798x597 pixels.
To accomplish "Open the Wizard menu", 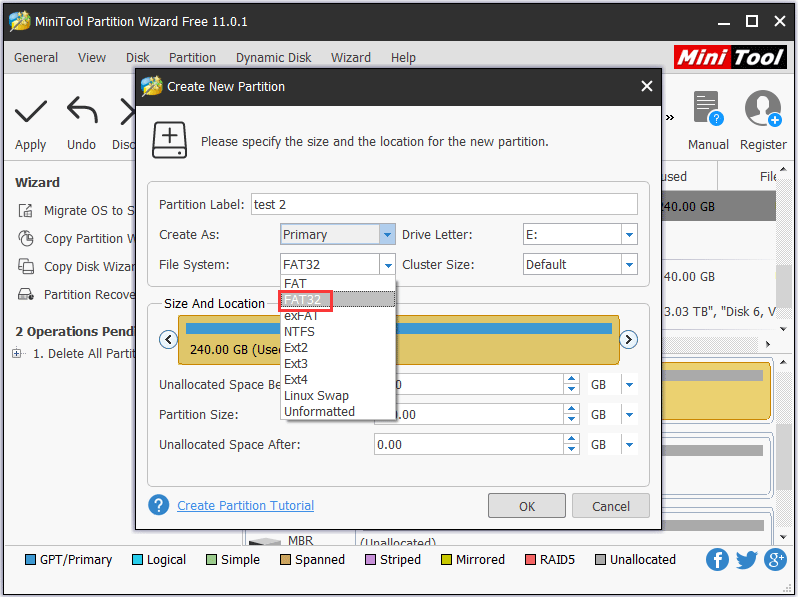I will point(351,58).
